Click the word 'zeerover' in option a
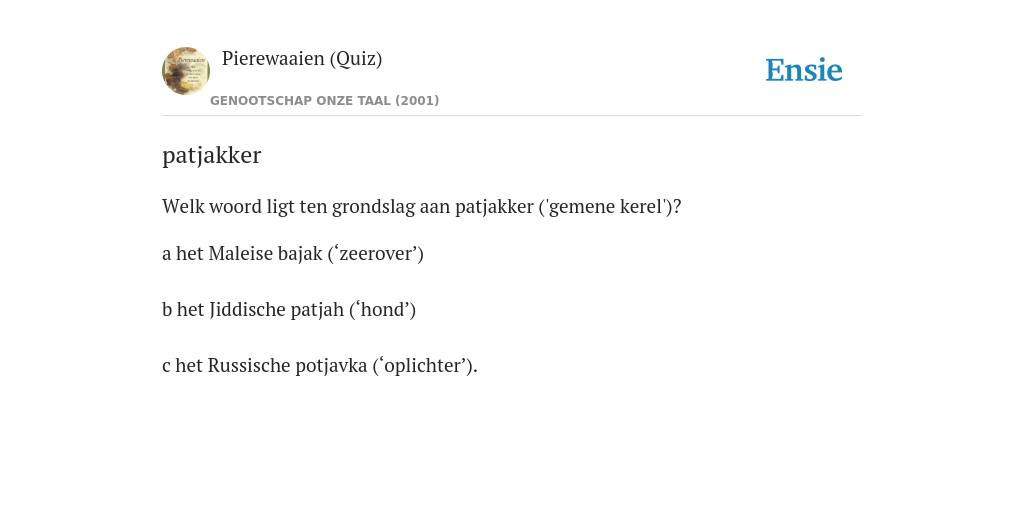 (379, 253)
